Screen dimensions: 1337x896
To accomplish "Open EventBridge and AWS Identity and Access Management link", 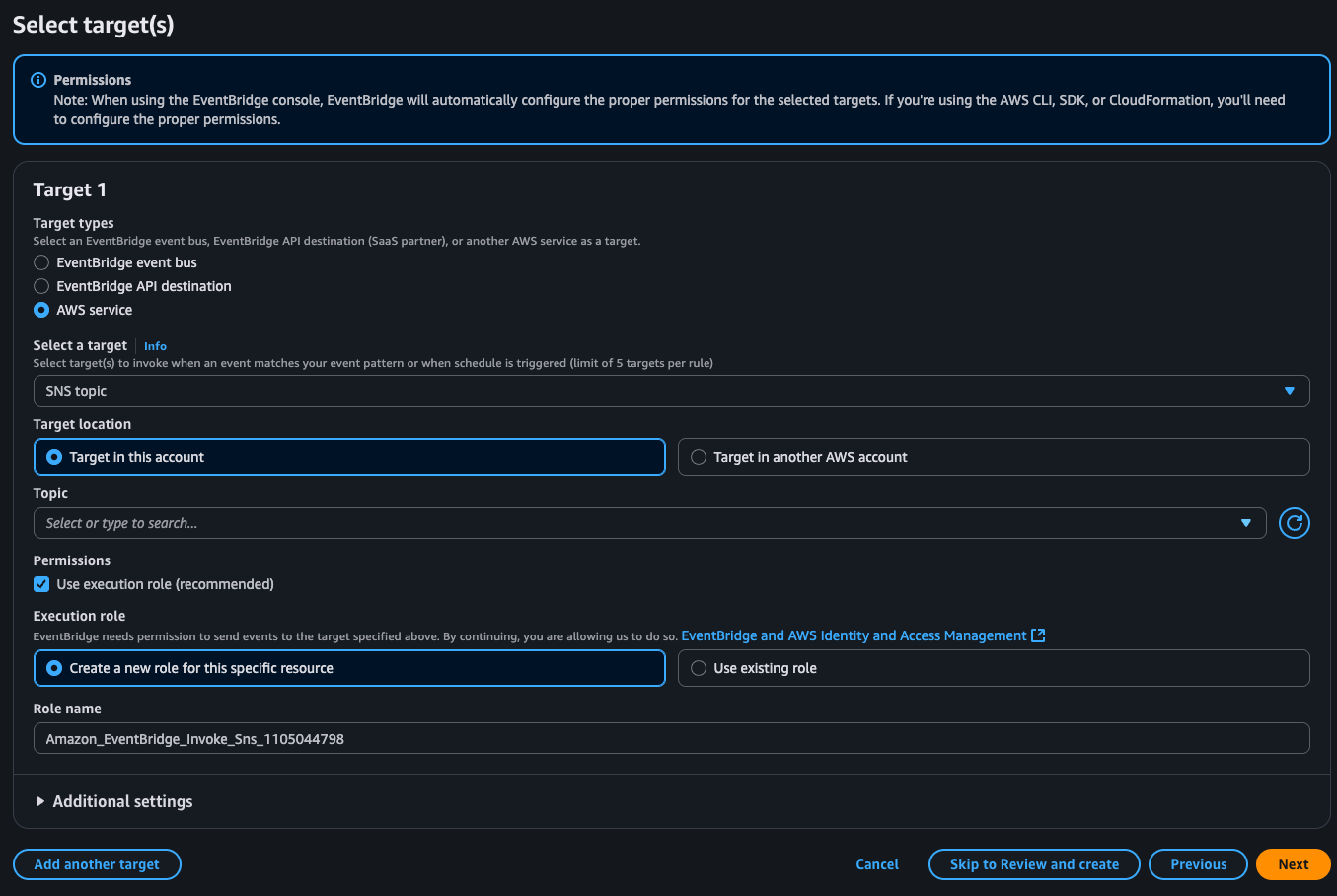I will click(x=854, y=635).
